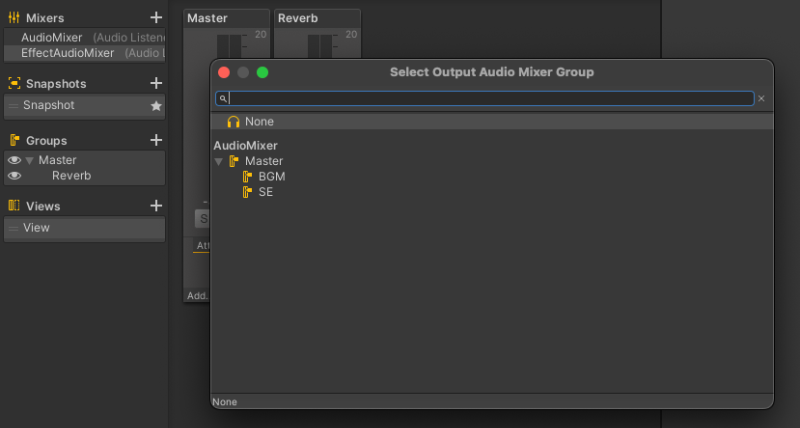Select AudioMixer in the Mixers list
Screen dimensions: 800x428
point(51,37)
